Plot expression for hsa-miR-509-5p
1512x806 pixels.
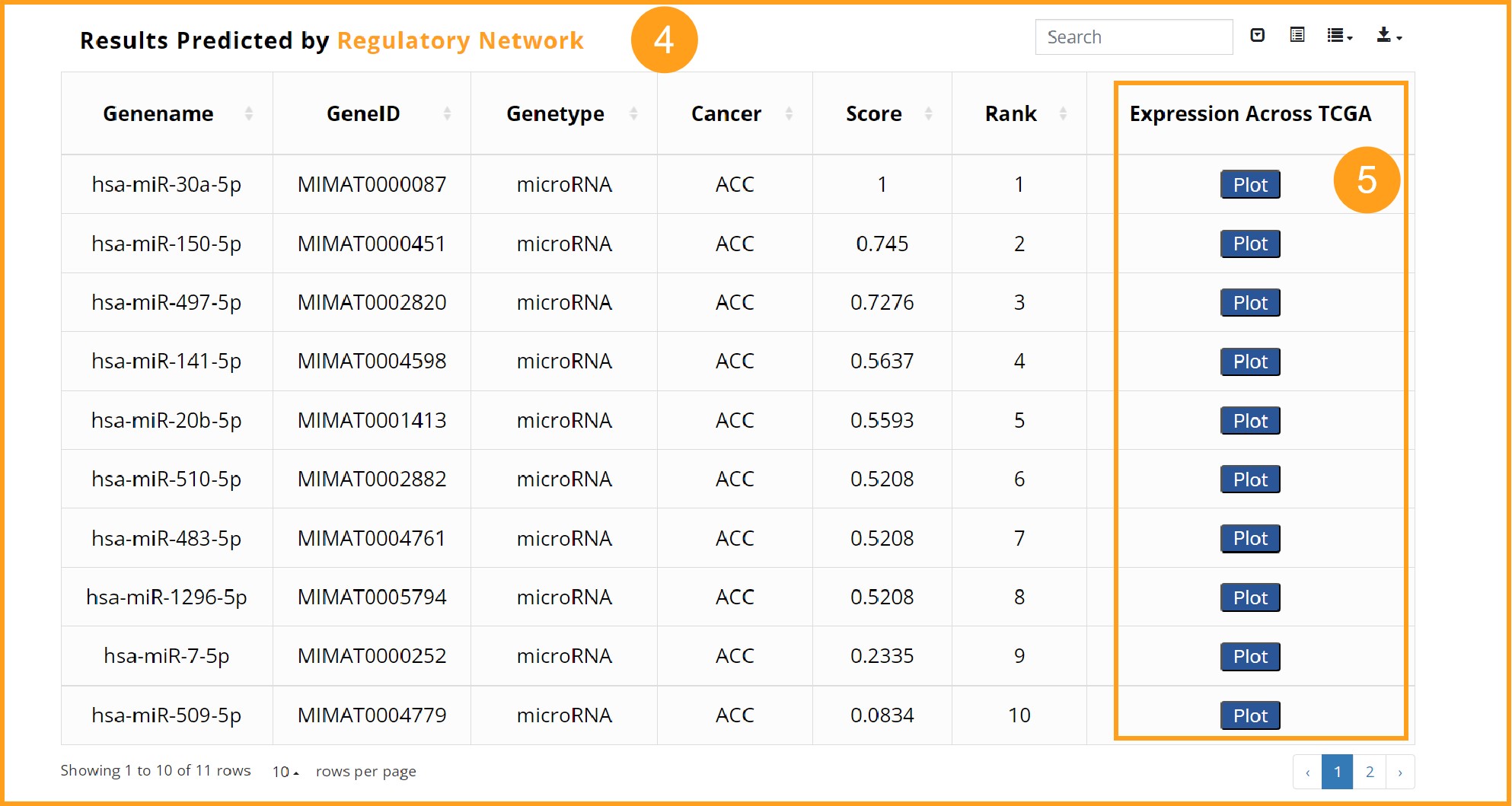[1250, 715]
